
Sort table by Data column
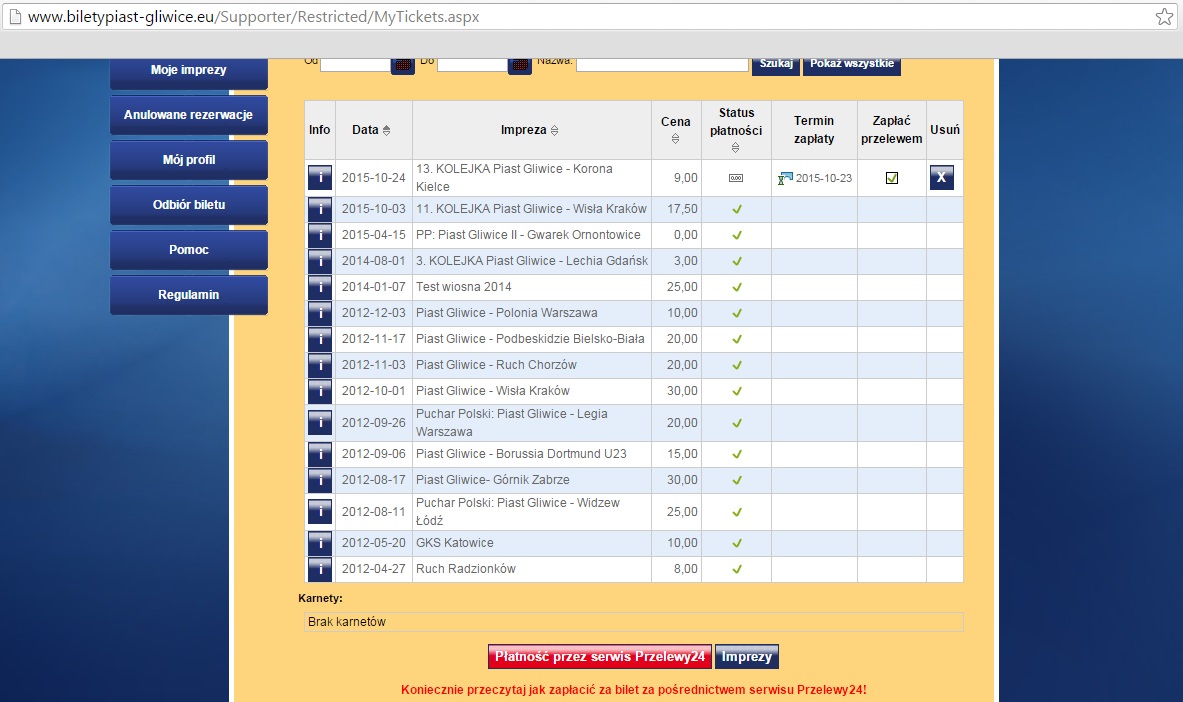387,130
